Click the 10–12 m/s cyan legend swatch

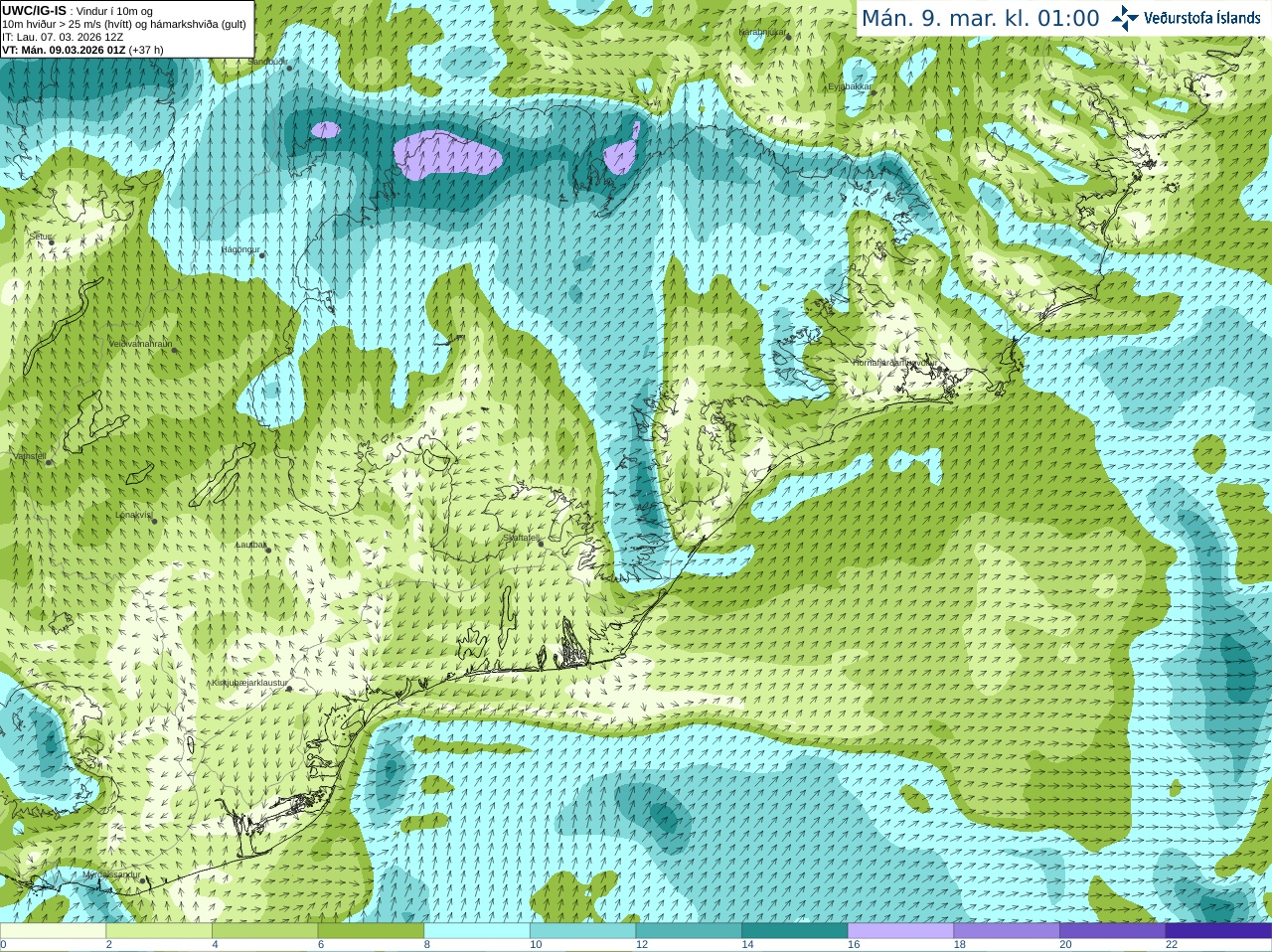click(x=582, y=931)
